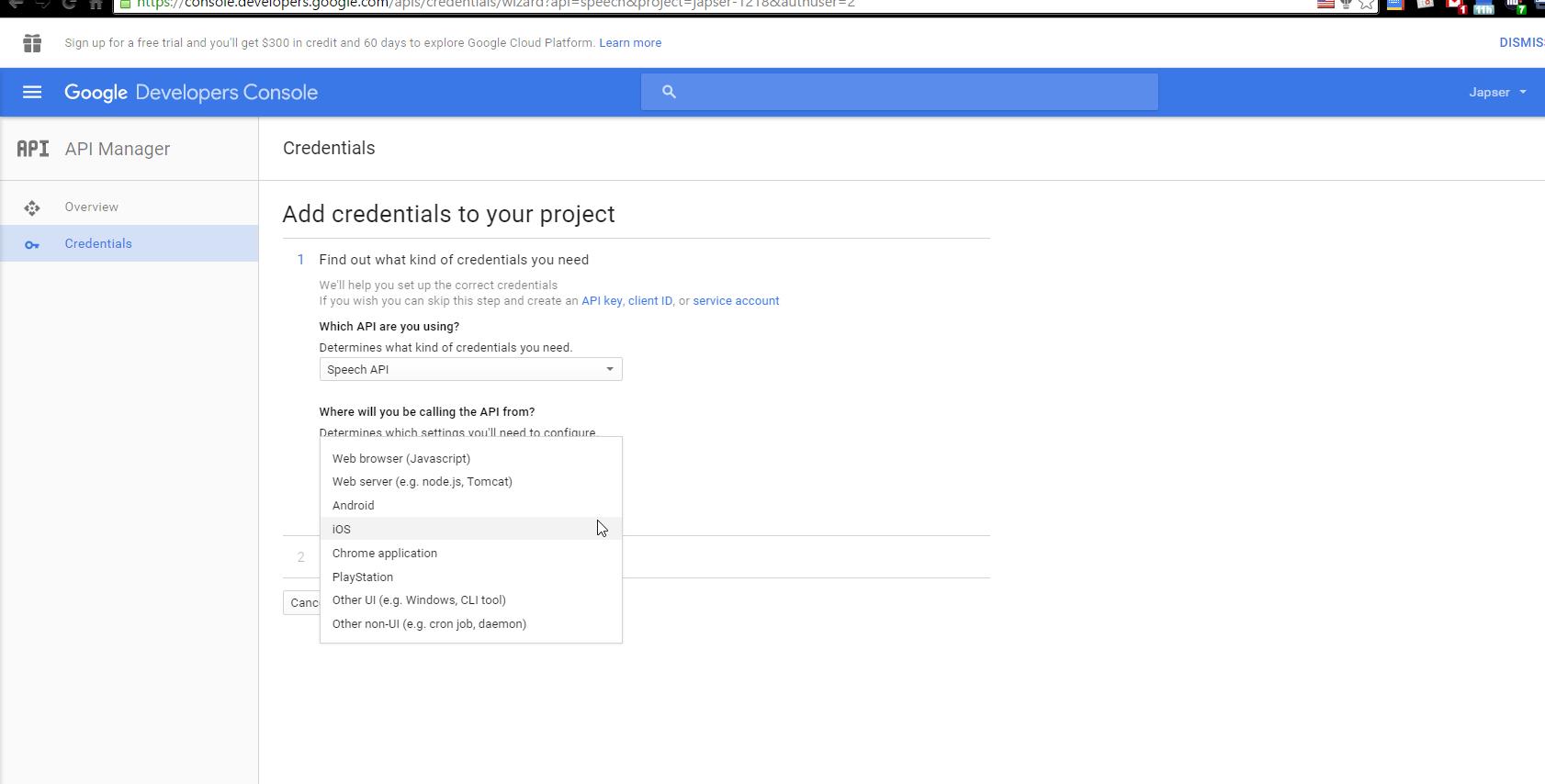Go to Overview in the sidebar
The height and width of the screenshot is (784, 1545).
tap(129, 207)
